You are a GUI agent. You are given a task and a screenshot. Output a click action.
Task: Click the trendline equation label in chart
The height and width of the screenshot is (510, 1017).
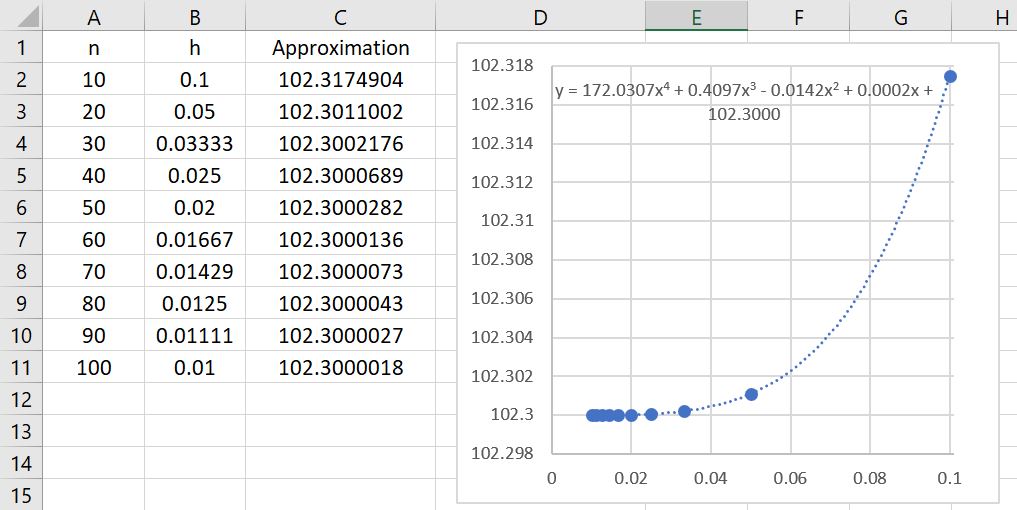(x=744, y=102)
